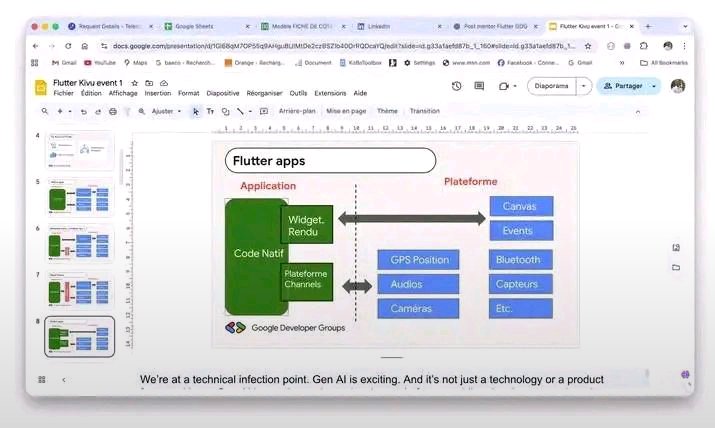
Task: Click the move to folder icon
Action: [149, 83]
